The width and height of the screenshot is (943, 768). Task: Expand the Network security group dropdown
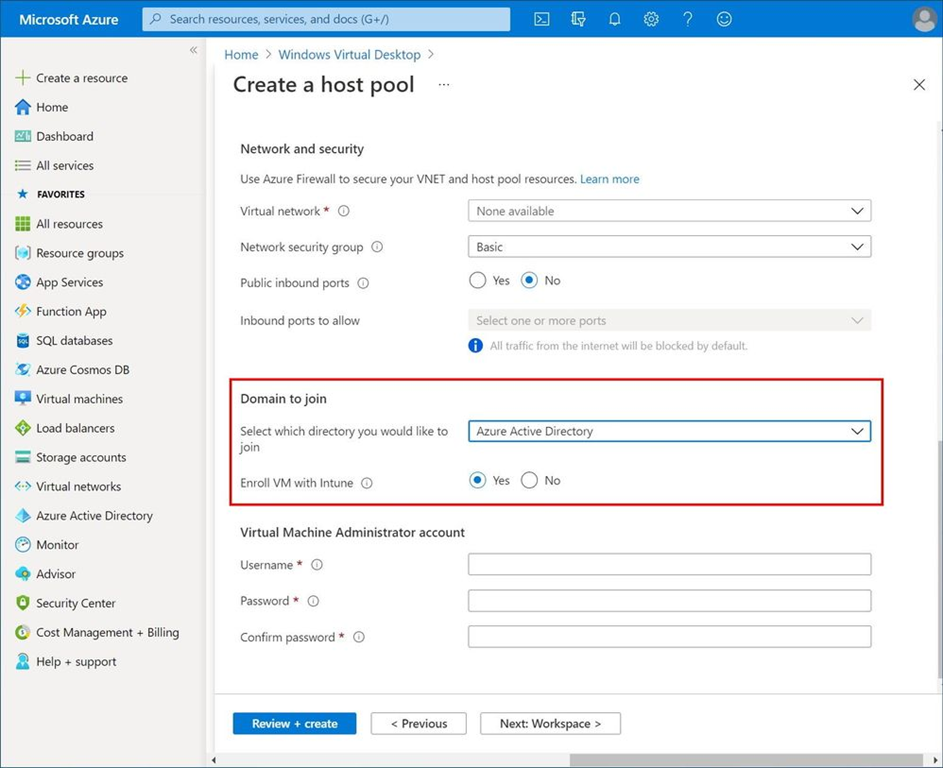click(669, 247)
